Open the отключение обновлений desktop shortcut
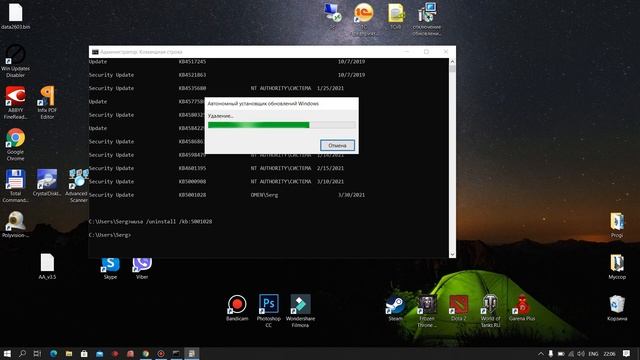This screenshot has width=640, height=360. tap(427, 18)
